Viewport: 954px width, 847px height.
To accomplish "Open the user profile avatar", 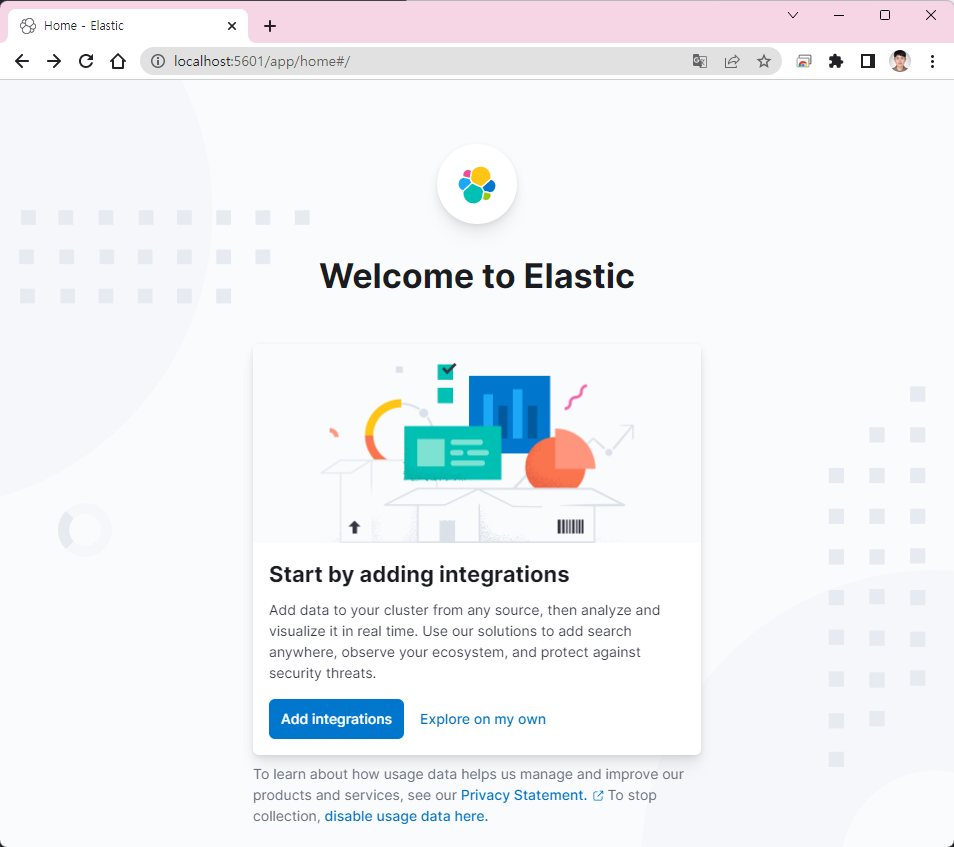I will pos(900,61).
